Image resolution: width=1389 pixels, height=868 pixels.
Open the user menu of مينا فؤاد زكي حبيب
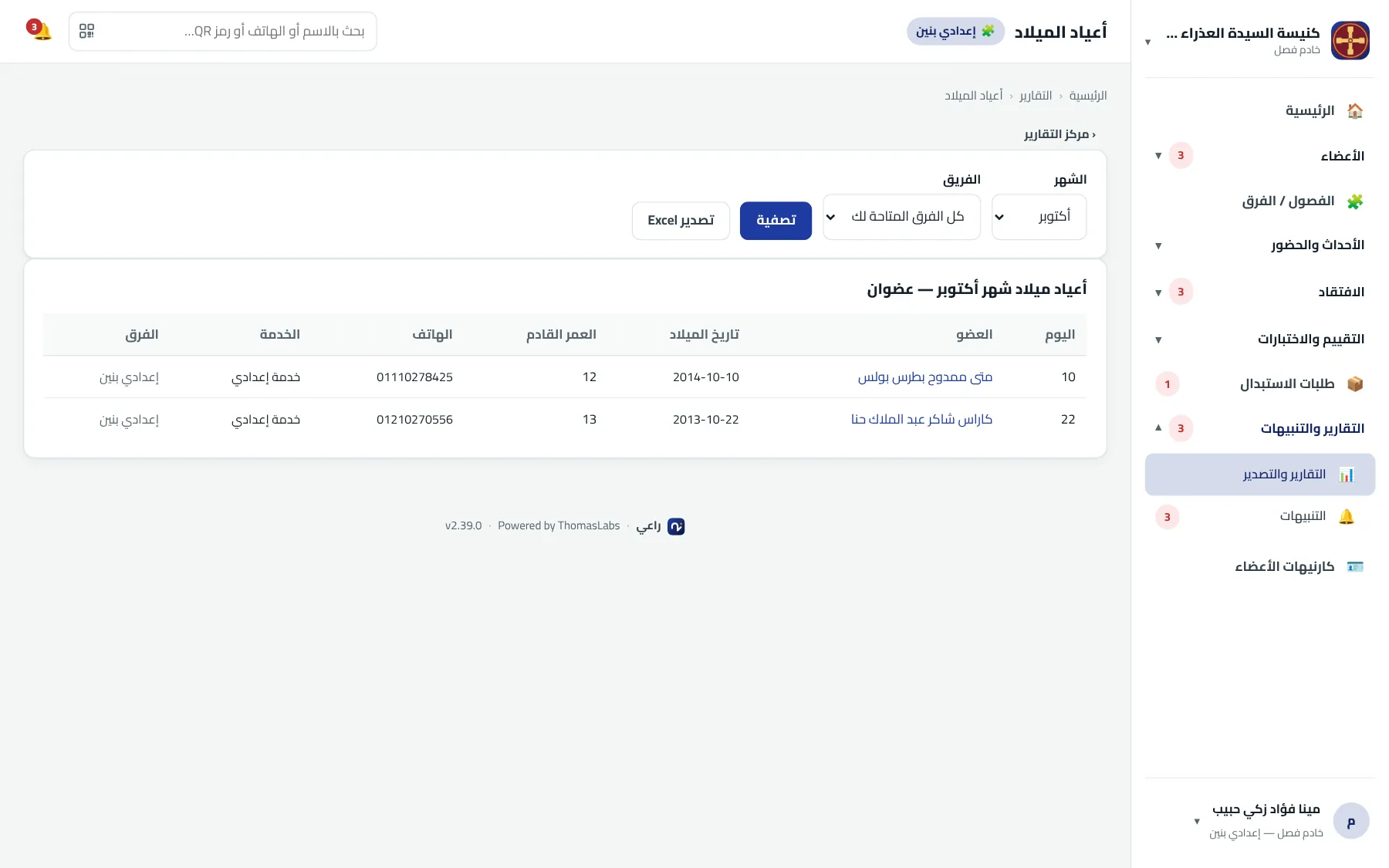coord(1260,821)
